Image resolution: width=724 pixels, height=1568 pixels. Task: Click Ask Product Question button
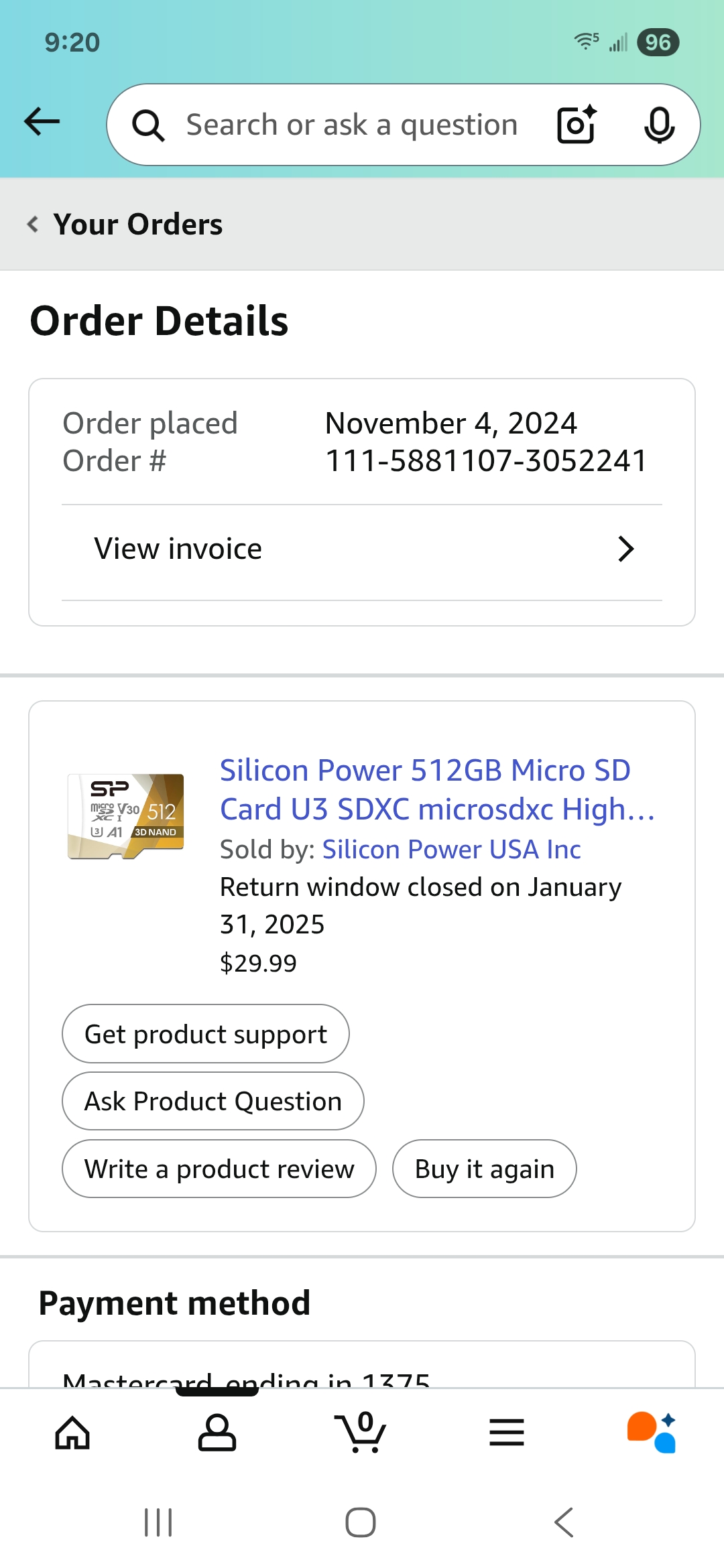click(213, 1102)
